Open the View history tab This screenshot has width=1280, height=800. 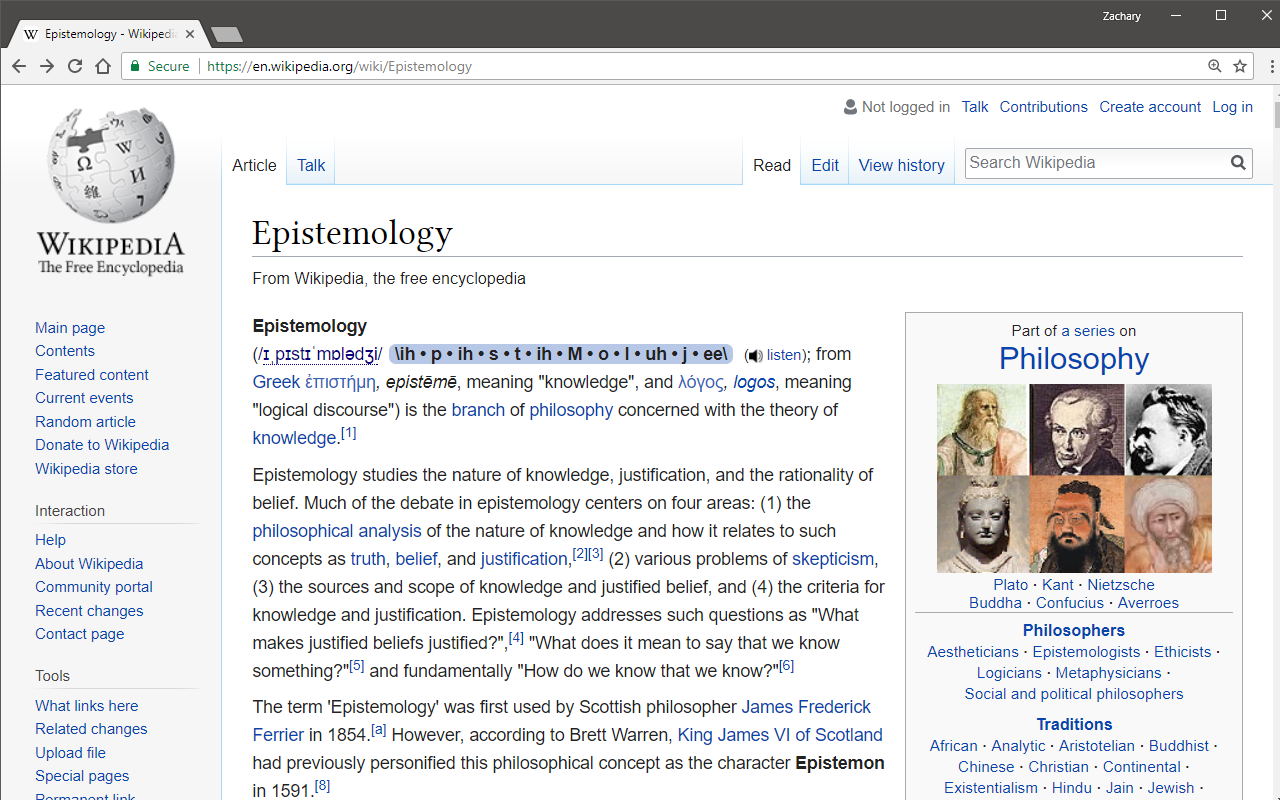click(902, 165)
